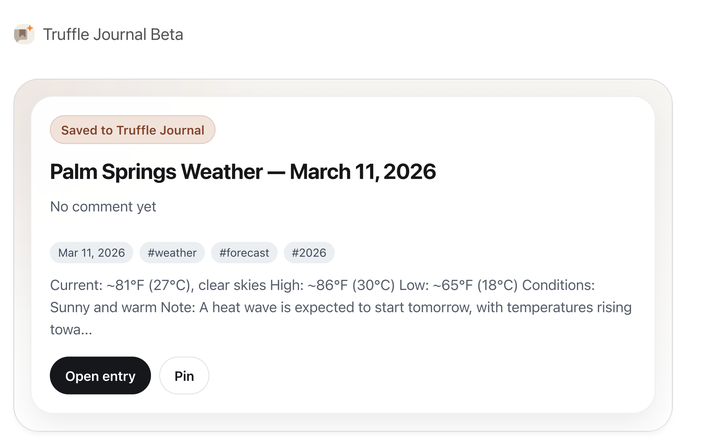Filter by the #forecast tag
Viewport: 706px width, 447px height.
coord(244,253)
